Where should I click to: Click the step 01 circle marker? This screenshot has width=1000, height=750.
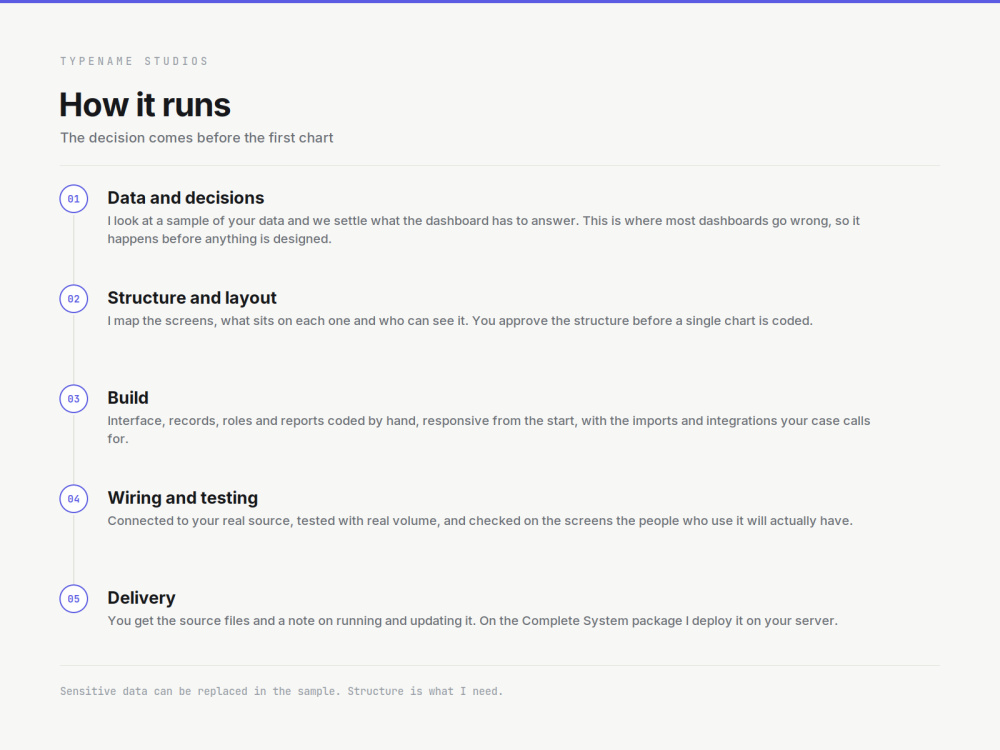tap(73, 199)
